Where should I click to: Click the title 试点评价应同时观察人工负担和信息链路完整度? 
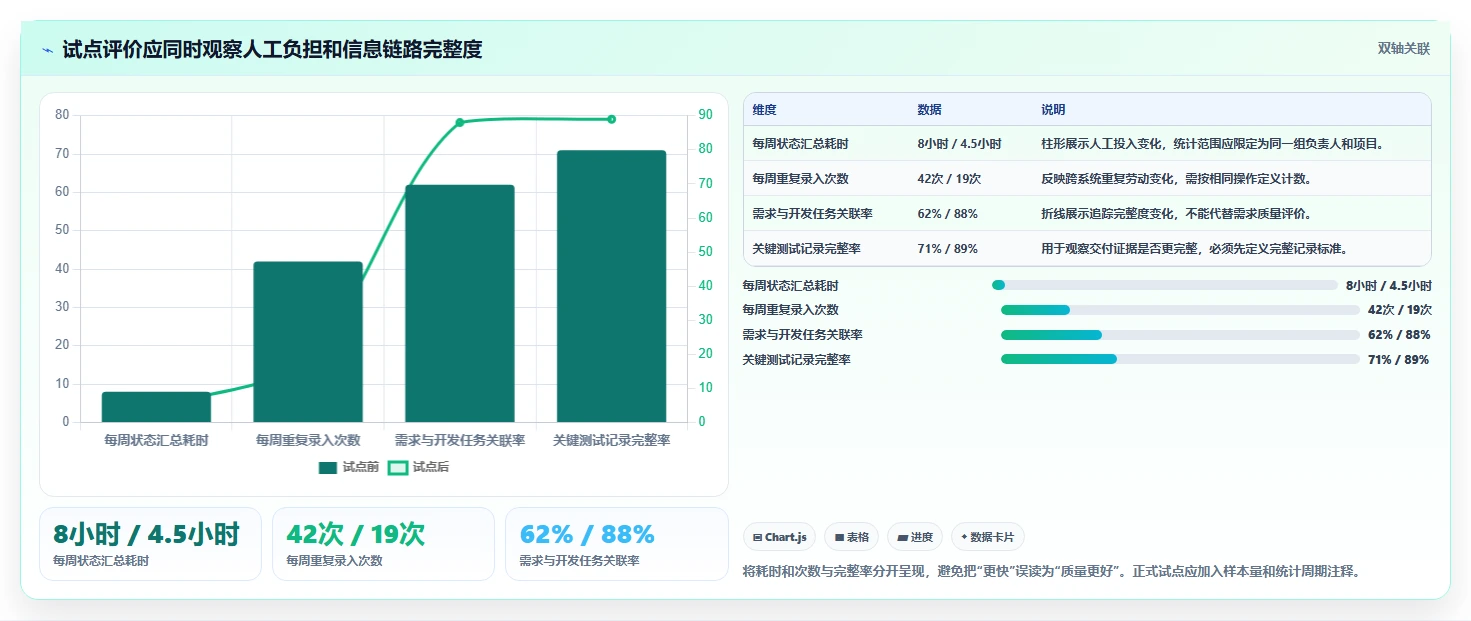pyautogui.click(x=272, y=50)
